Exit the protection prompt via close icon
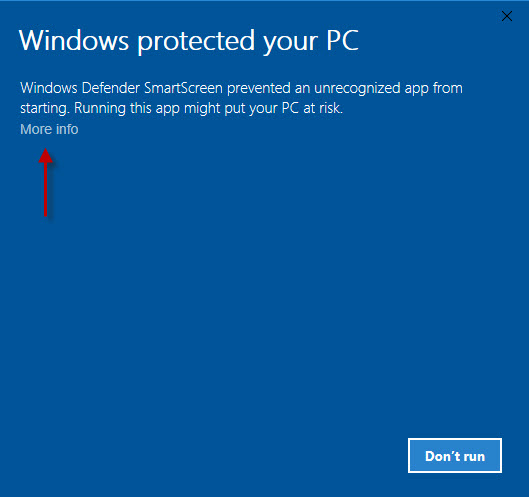Screen dimensions: 529x497 click(507, 16)
